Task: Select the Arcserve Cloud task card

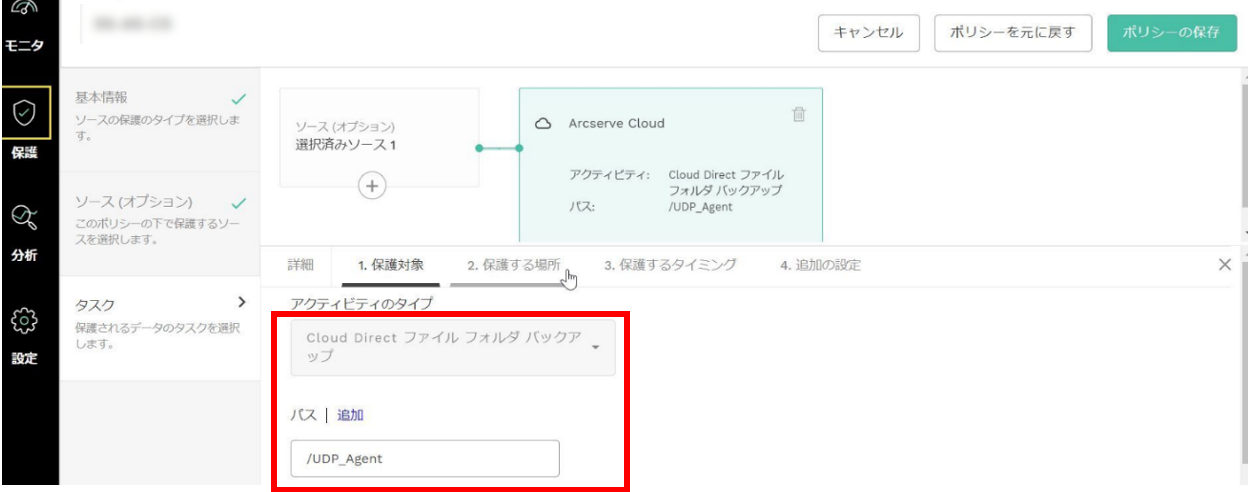Action: (671, 165)
